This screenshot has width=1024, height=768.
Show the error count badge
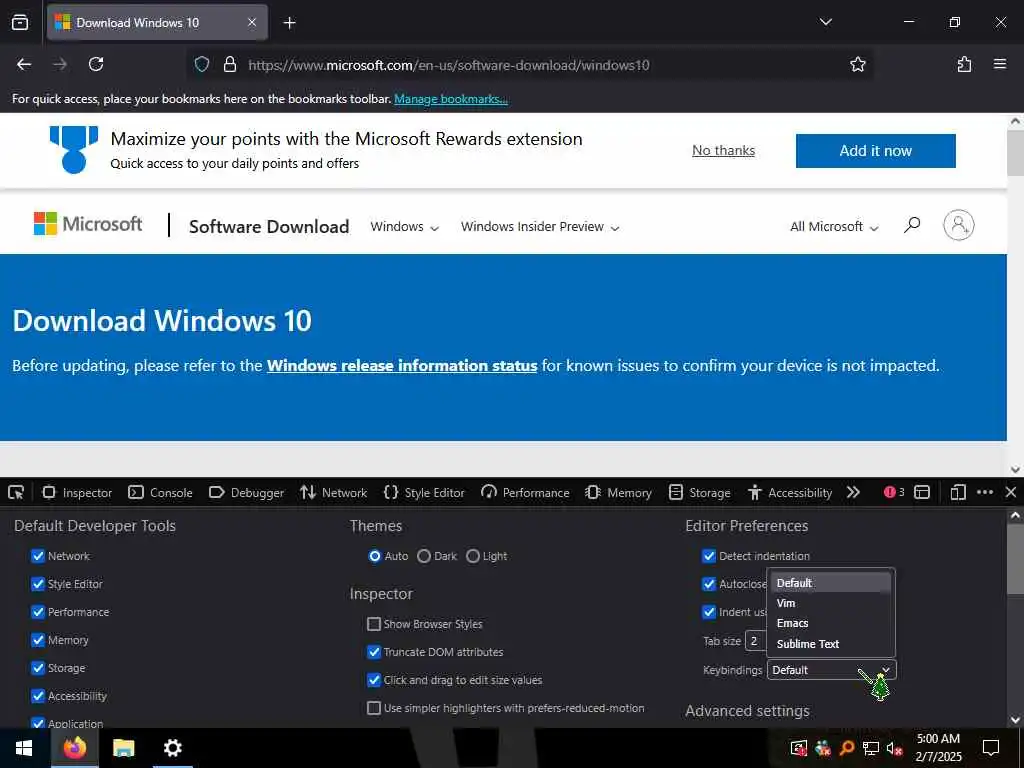click(x=893, y=492)
